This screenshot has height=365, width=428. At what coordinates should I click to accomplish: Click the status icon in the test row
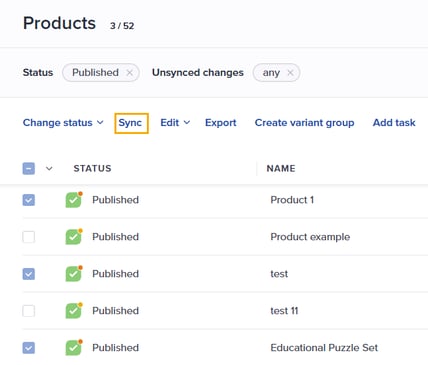tap(74, 274)
